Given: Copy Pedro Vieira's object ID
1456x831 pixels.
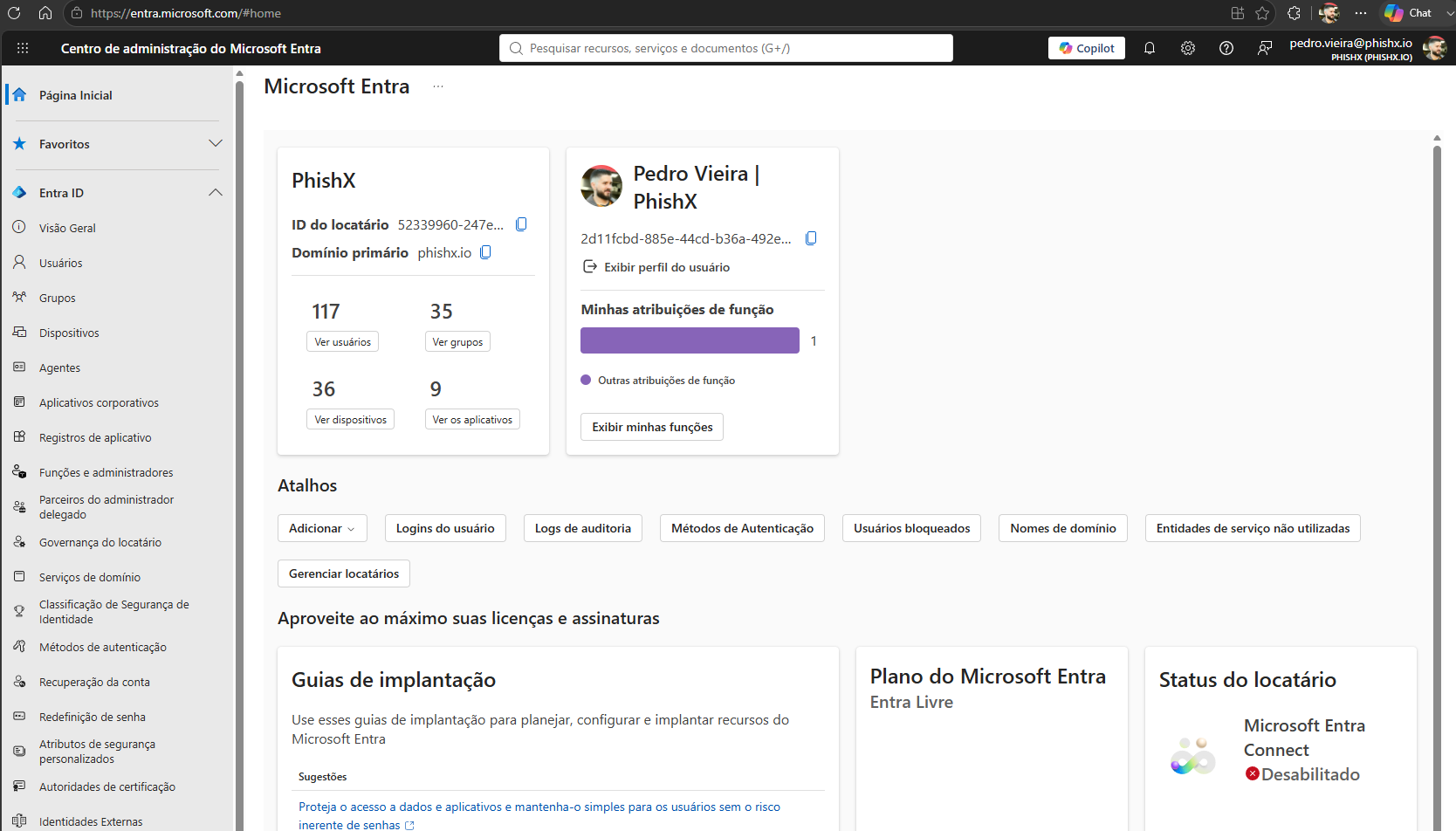Looking at the screenshot, I should pos(811,238).
